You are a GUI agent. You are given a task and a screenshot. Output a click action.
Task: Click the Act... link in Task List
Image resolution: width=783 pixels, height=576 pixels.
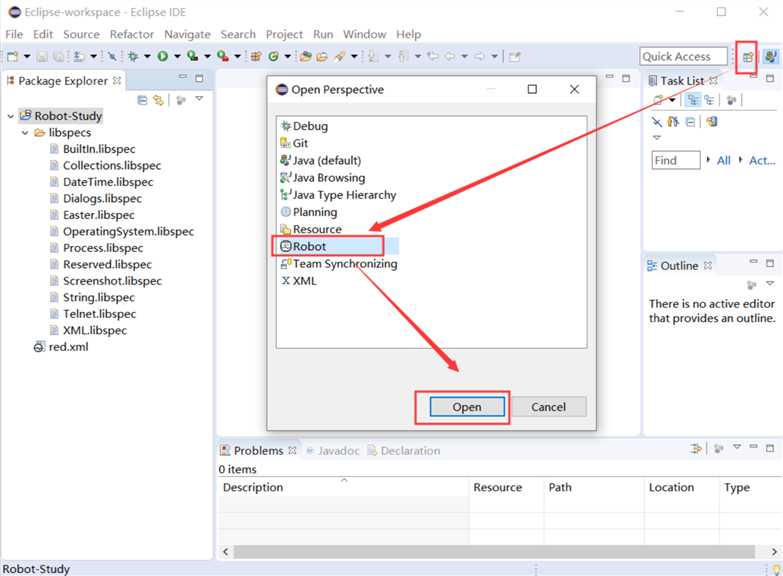coord(762,161)
